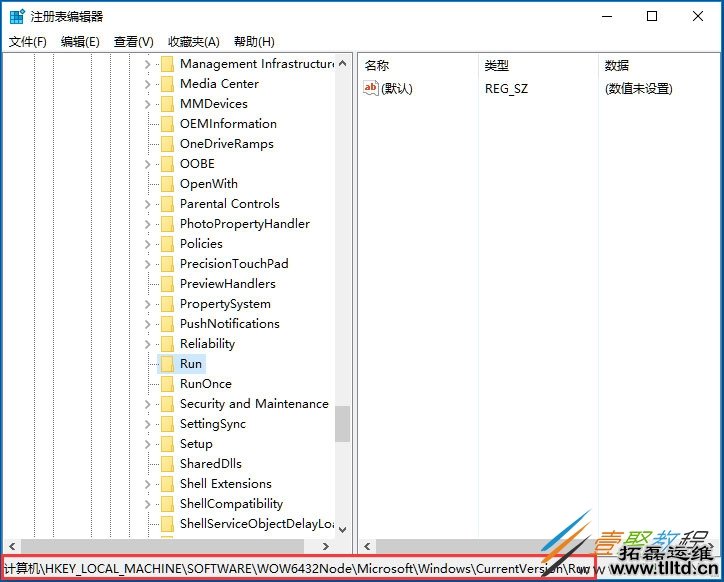Image resolution: width=724 pixels, height=582 pixels.
Task: Click the OneDriveRamps folder icon
Action: click(x=167, y=144)
